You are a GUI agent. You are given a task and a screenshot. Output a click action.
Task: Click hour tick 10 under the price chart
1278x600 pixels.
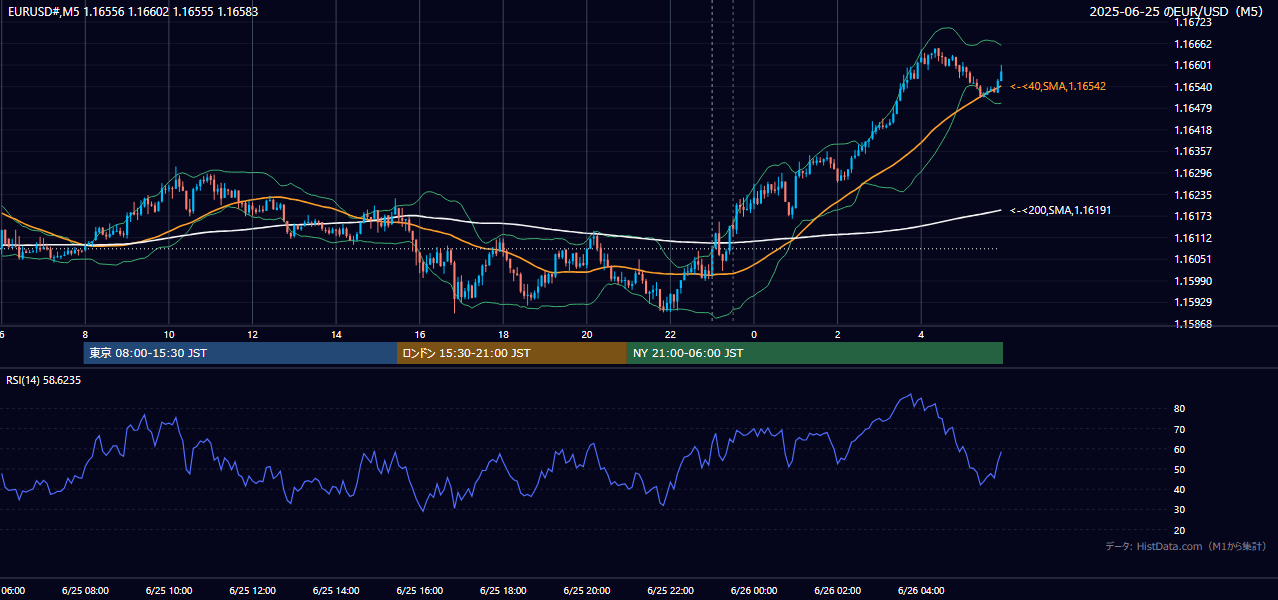point(169,335)
